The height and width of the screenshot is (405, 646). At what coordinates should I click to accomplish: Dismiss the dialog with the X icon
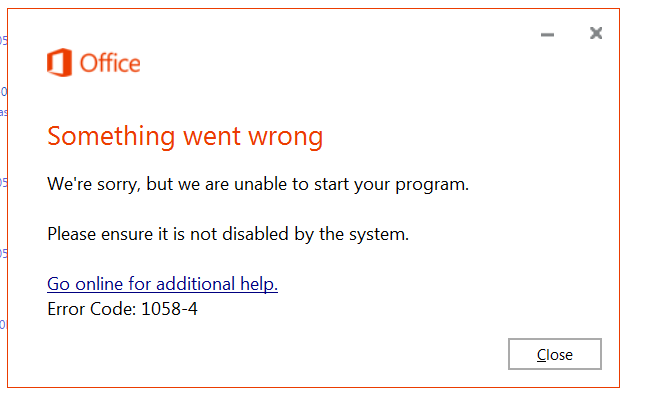pos(596,33)
